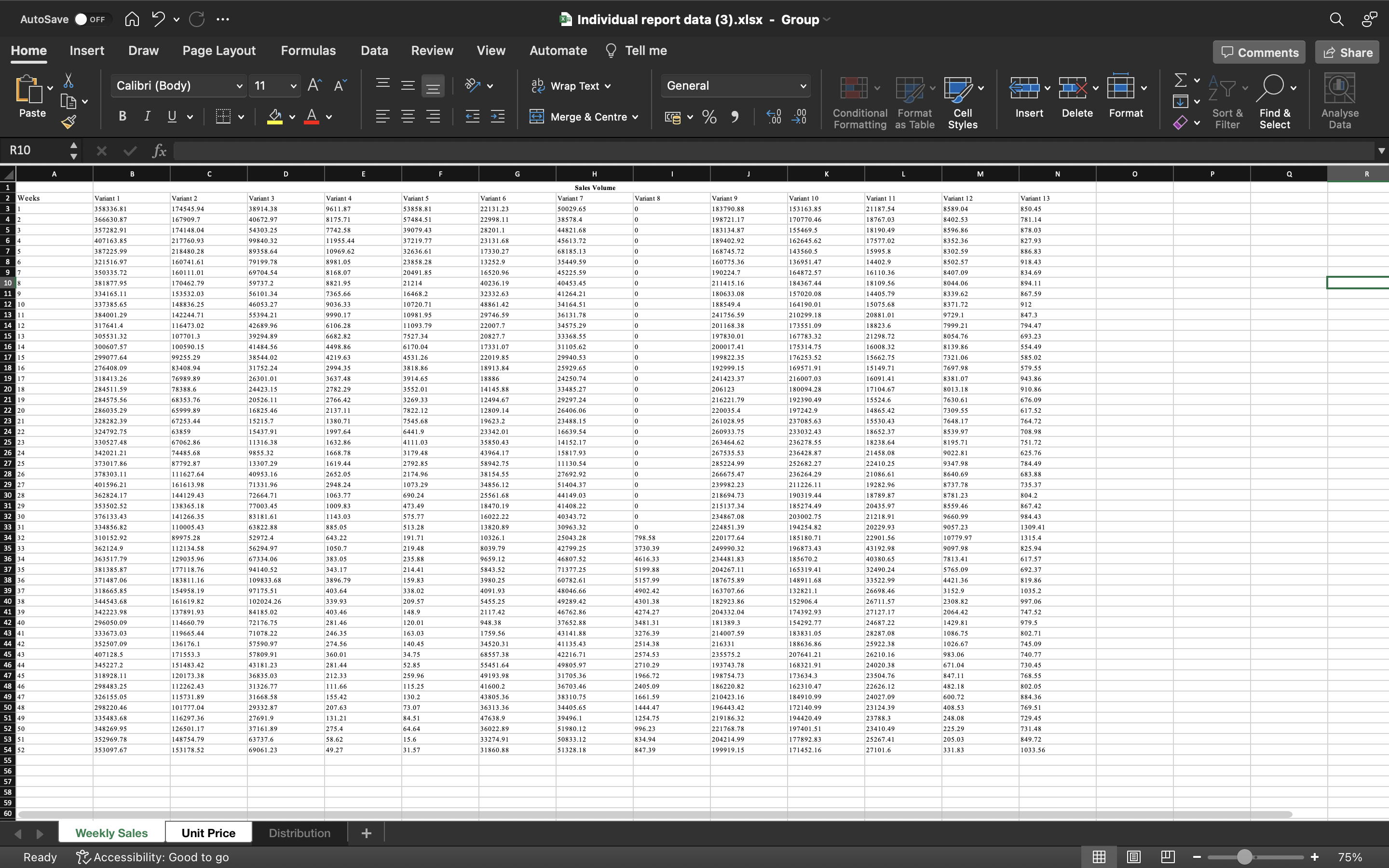The height and width of the screenshot is (868, 1389).
Task: Align cell text to the top
Action: pos(382,85)
